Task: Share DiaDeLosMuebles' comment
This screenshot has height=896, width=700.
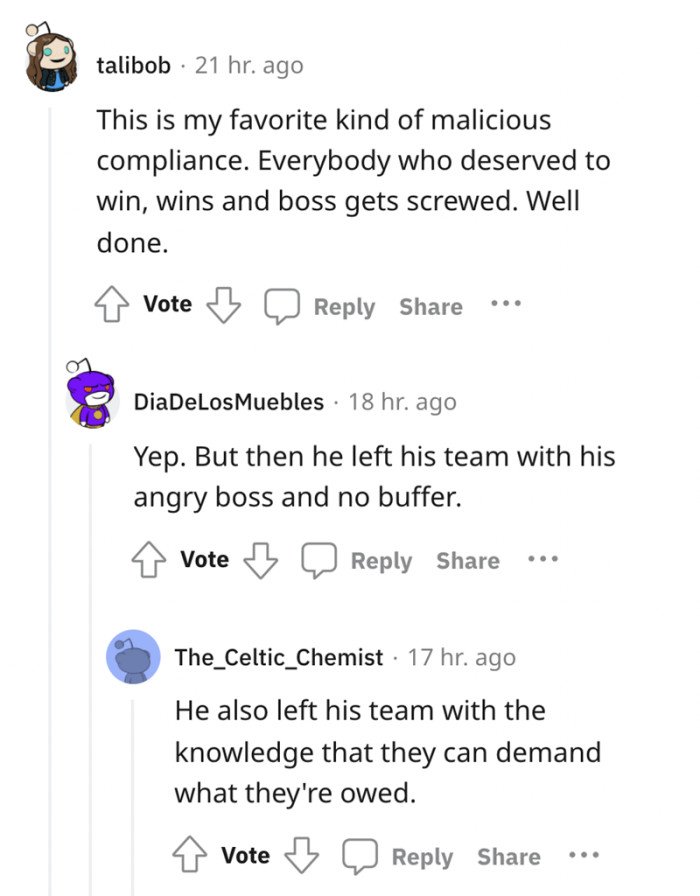Action: pyautogui.click(x=467, y=561)
